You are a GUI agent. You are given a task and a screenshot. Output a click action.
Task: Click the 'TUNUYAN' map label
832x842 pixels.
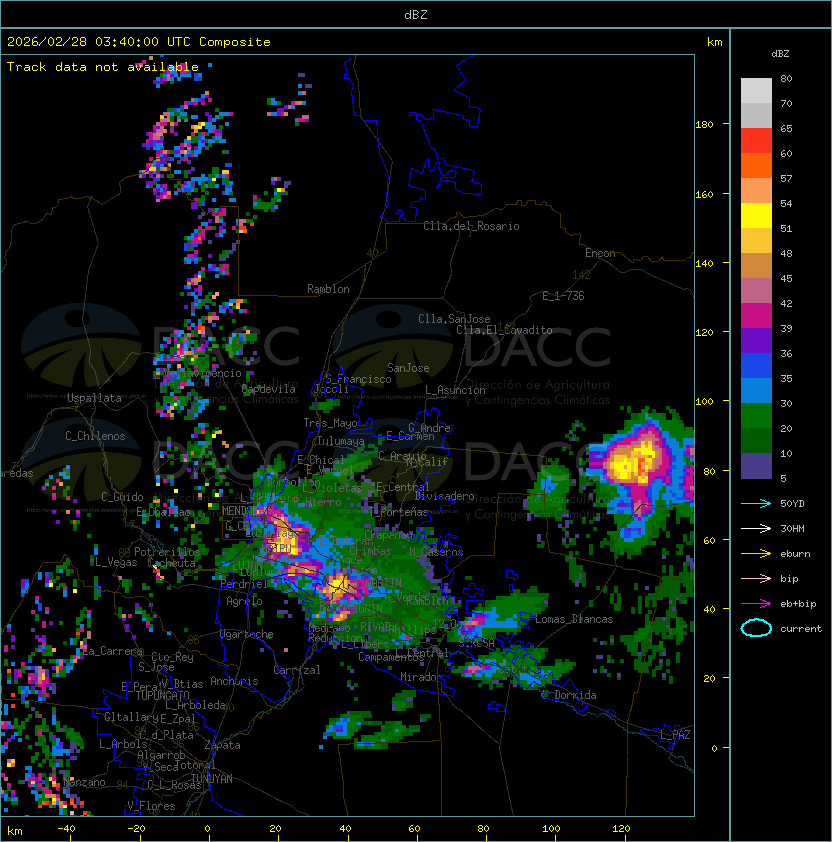tap(212, 779)
